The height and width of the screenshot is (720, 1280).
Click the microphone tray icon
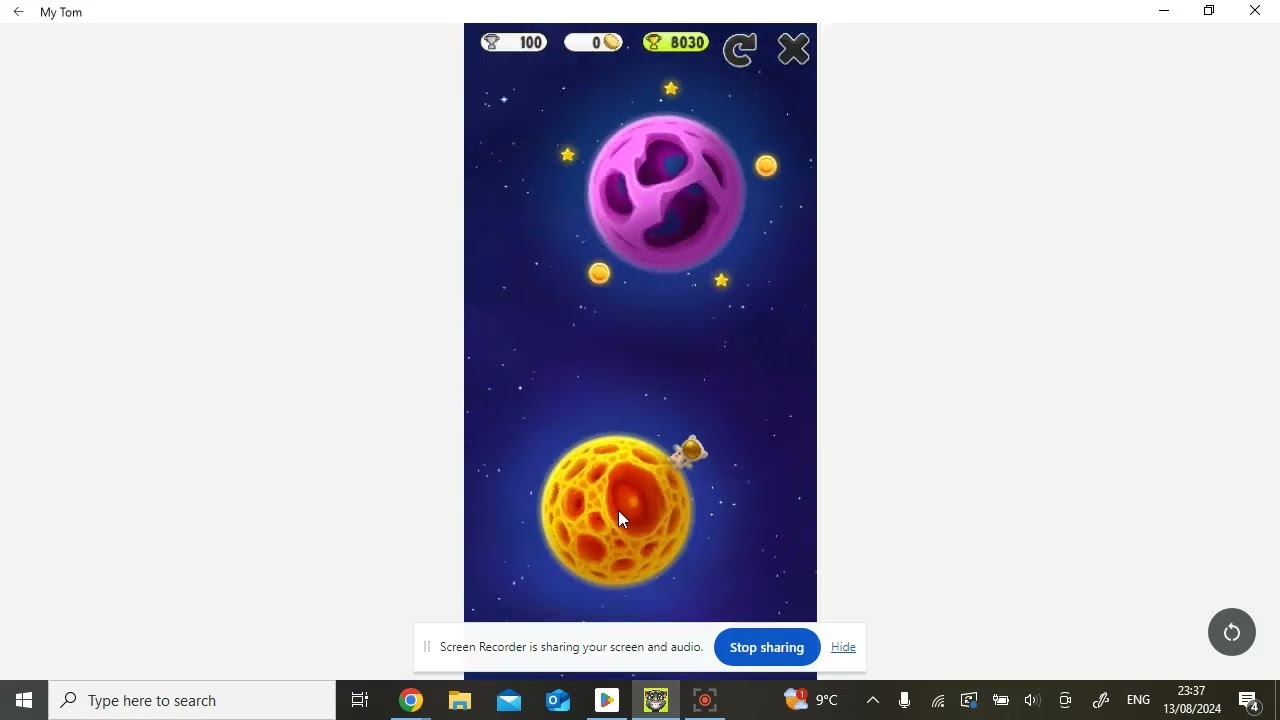coord(905,700)
